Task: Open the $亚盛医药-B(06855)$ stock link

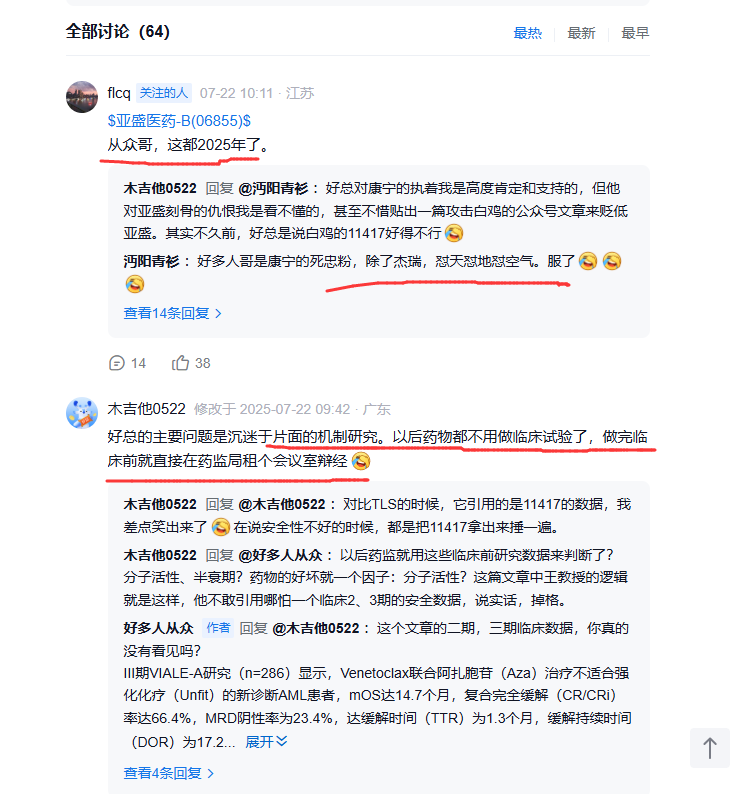Action: (179, 121)
